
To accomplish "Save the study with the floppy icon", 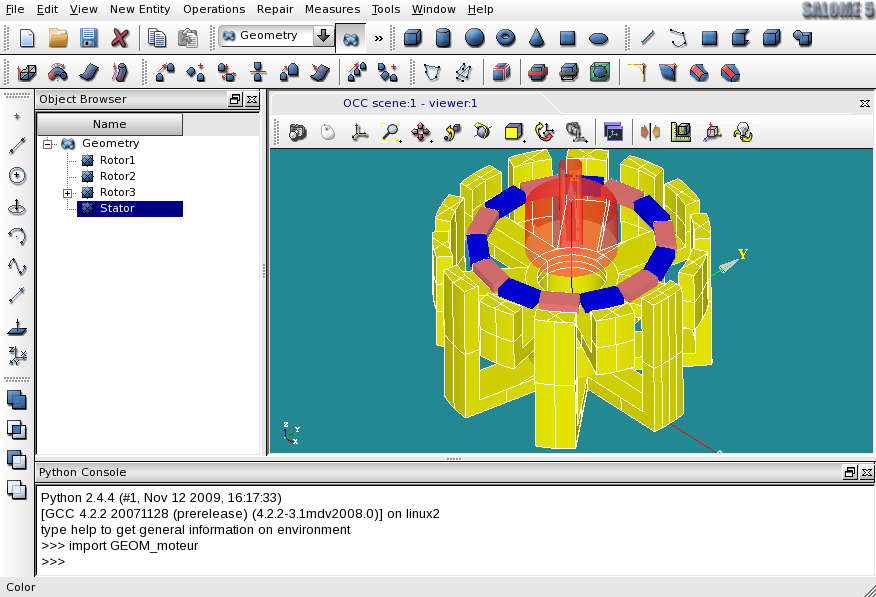I will pyautogui.click(x=89, y=38).
